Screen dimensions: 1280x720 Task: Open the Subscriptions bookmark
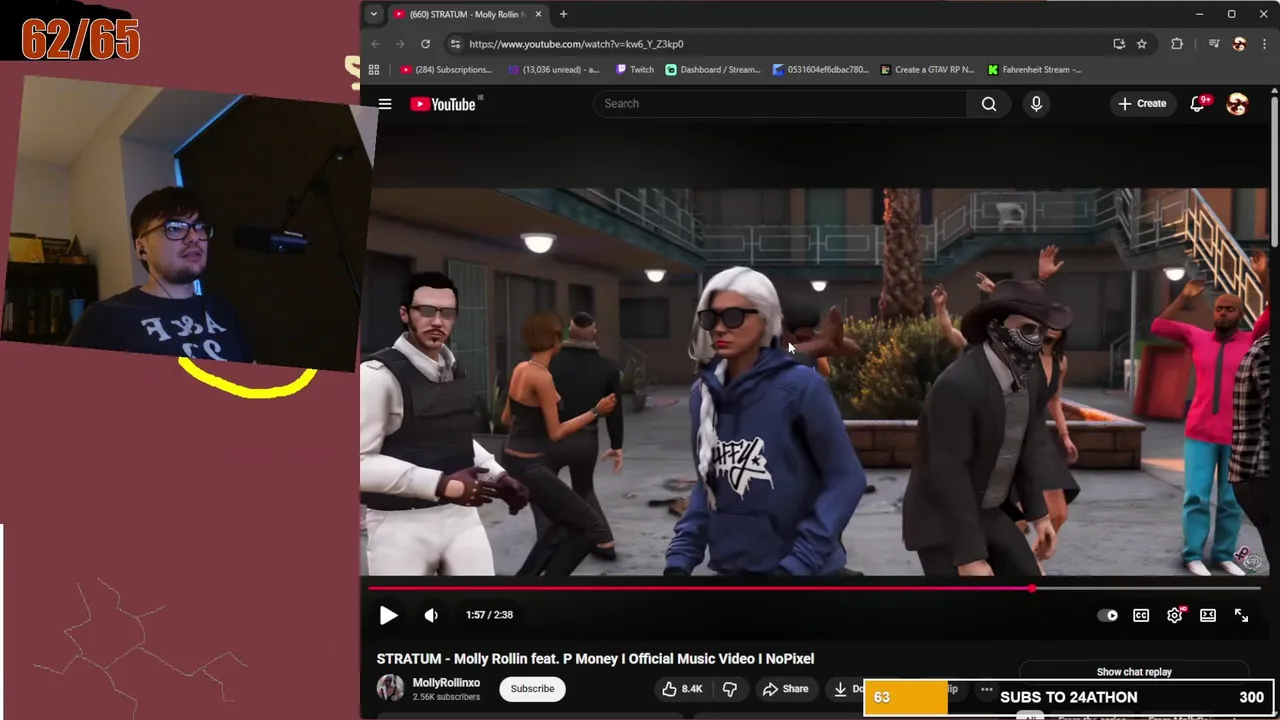(446, 70)
